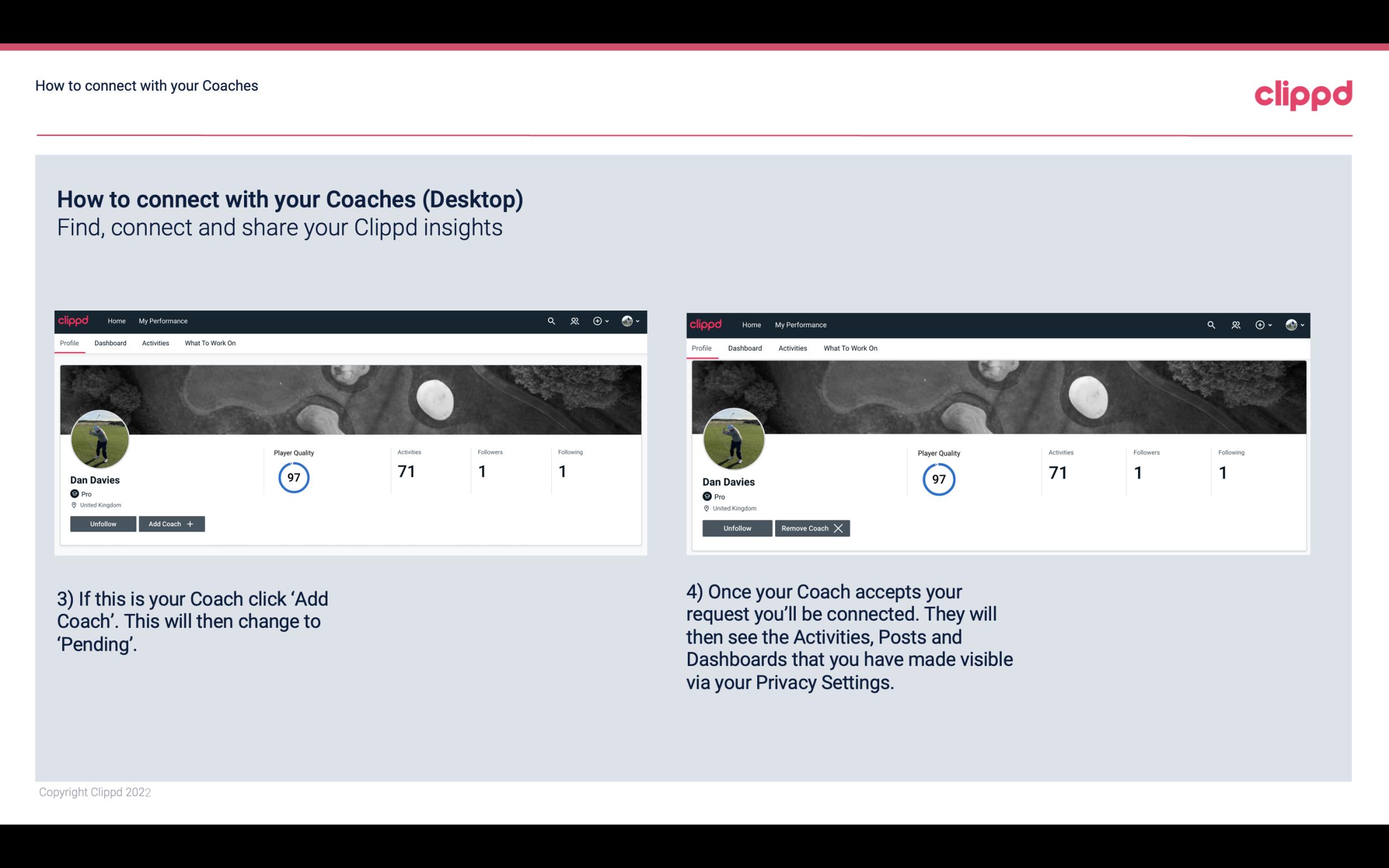Click the Home menu item left panel
This screenshot has width=1389, height=868.
point(116,320)
